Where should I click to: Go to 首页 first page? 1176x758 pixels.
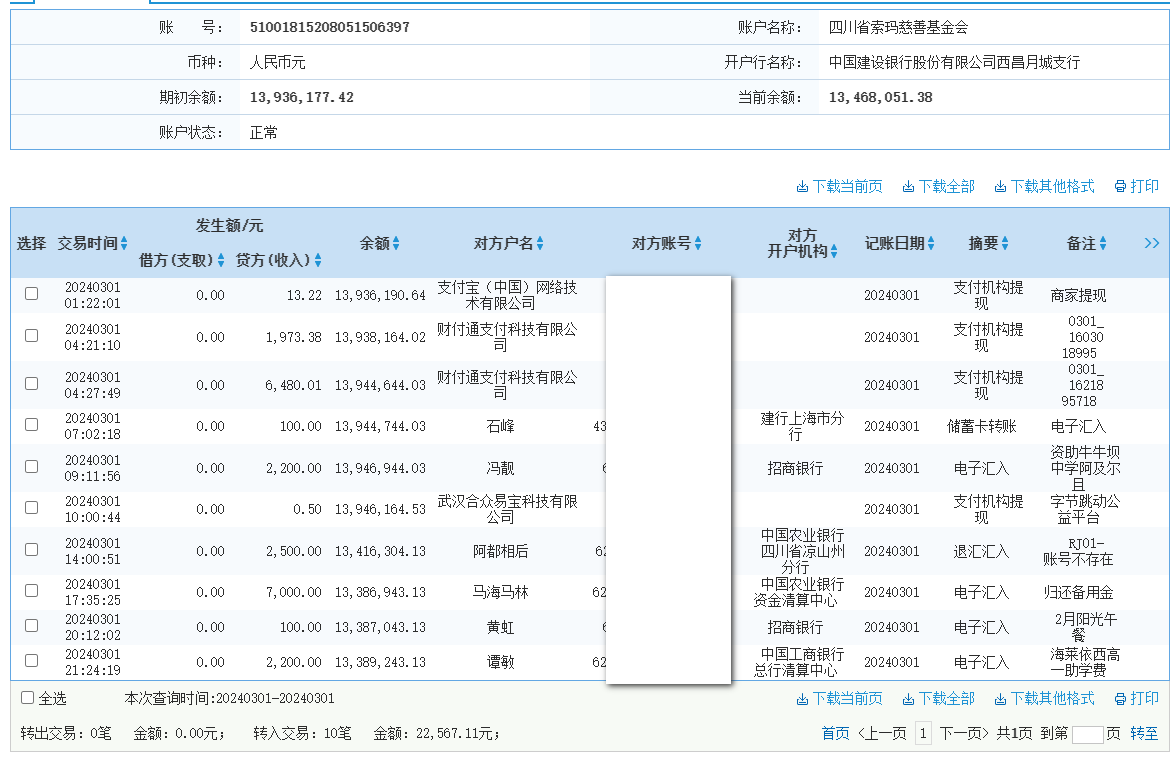pyautogui.click(x=836, y=733)
